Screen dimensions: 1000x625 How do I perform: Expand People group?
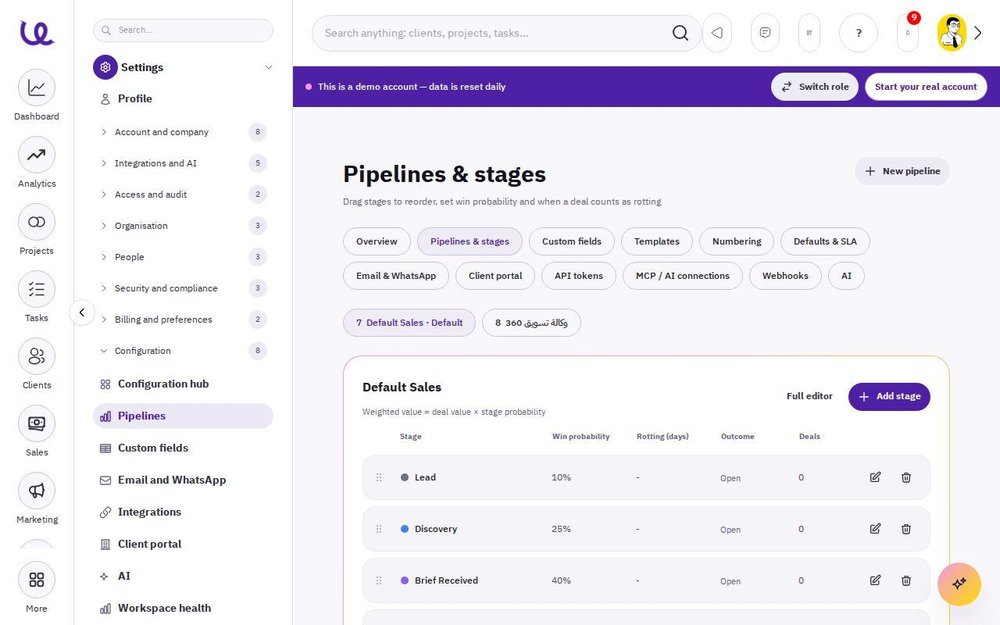tap(184, 257)
